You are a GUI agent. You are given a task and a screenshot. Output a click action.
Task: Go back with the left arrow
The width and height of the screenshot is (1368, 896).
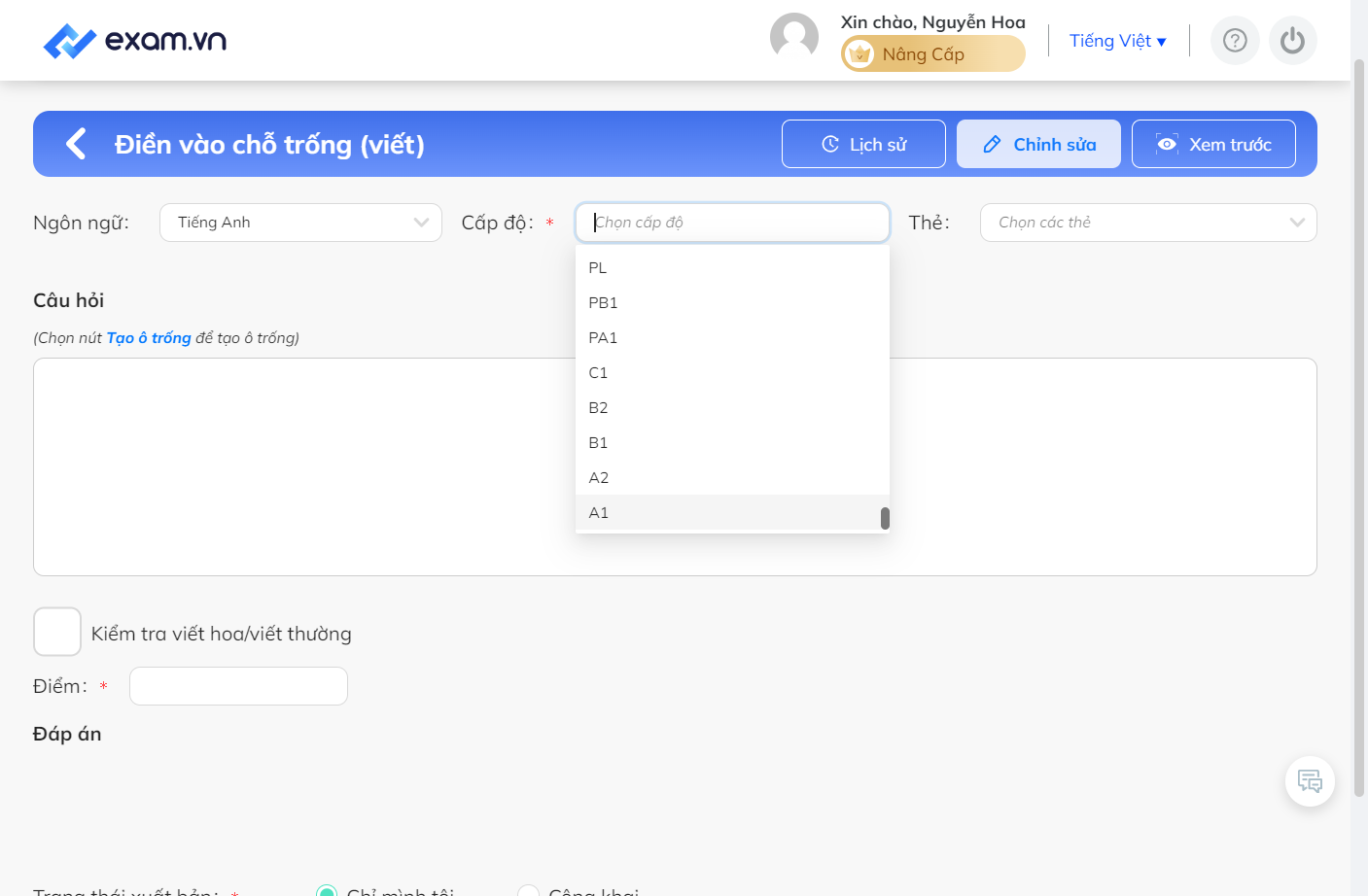coord(76,144)
